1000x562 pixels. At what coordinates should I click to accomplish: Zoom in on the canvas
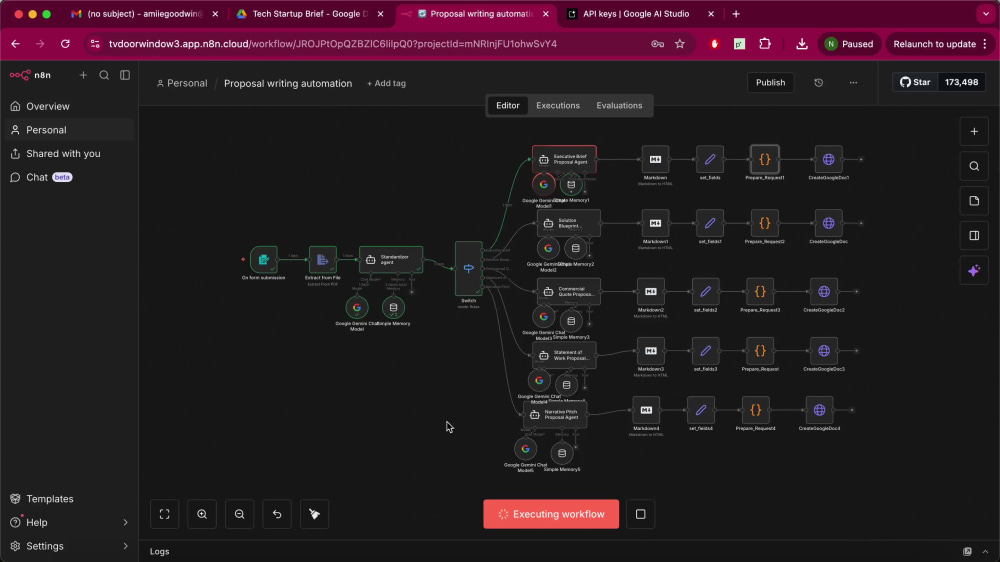pos(202,514)
